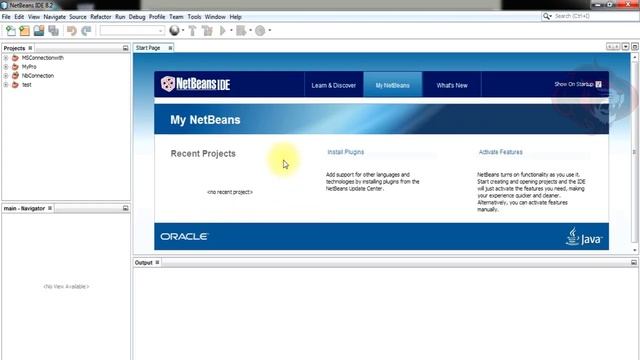
Task: Click the New File toolbar icon
Action: (x=11, y=31)
